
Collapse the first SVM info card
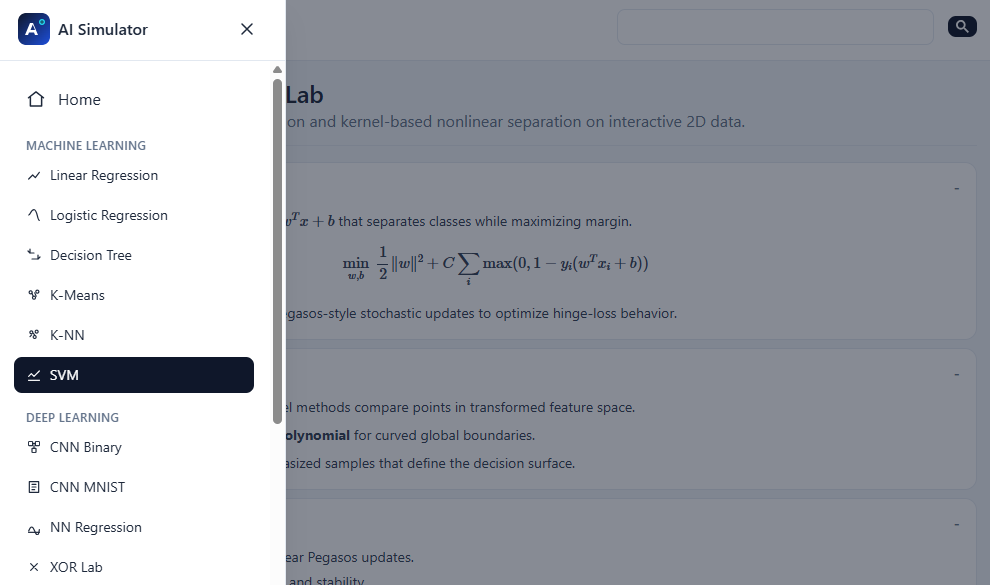pyautogui.click(x=956, y=188)
